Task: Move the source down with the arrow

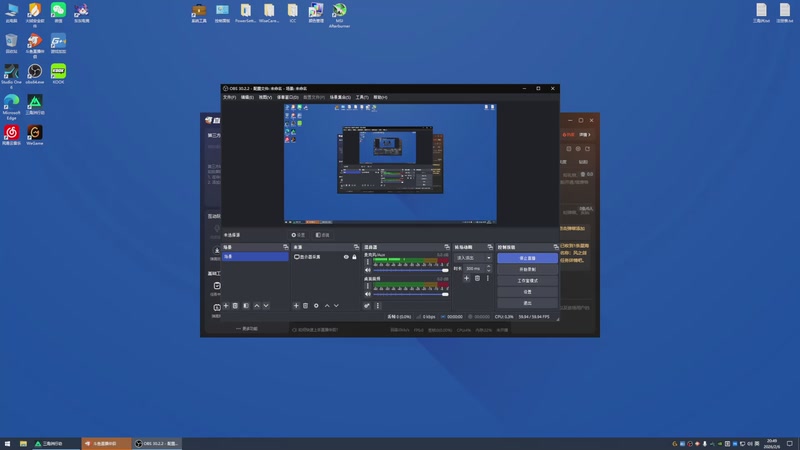Action: coord(336,306)
